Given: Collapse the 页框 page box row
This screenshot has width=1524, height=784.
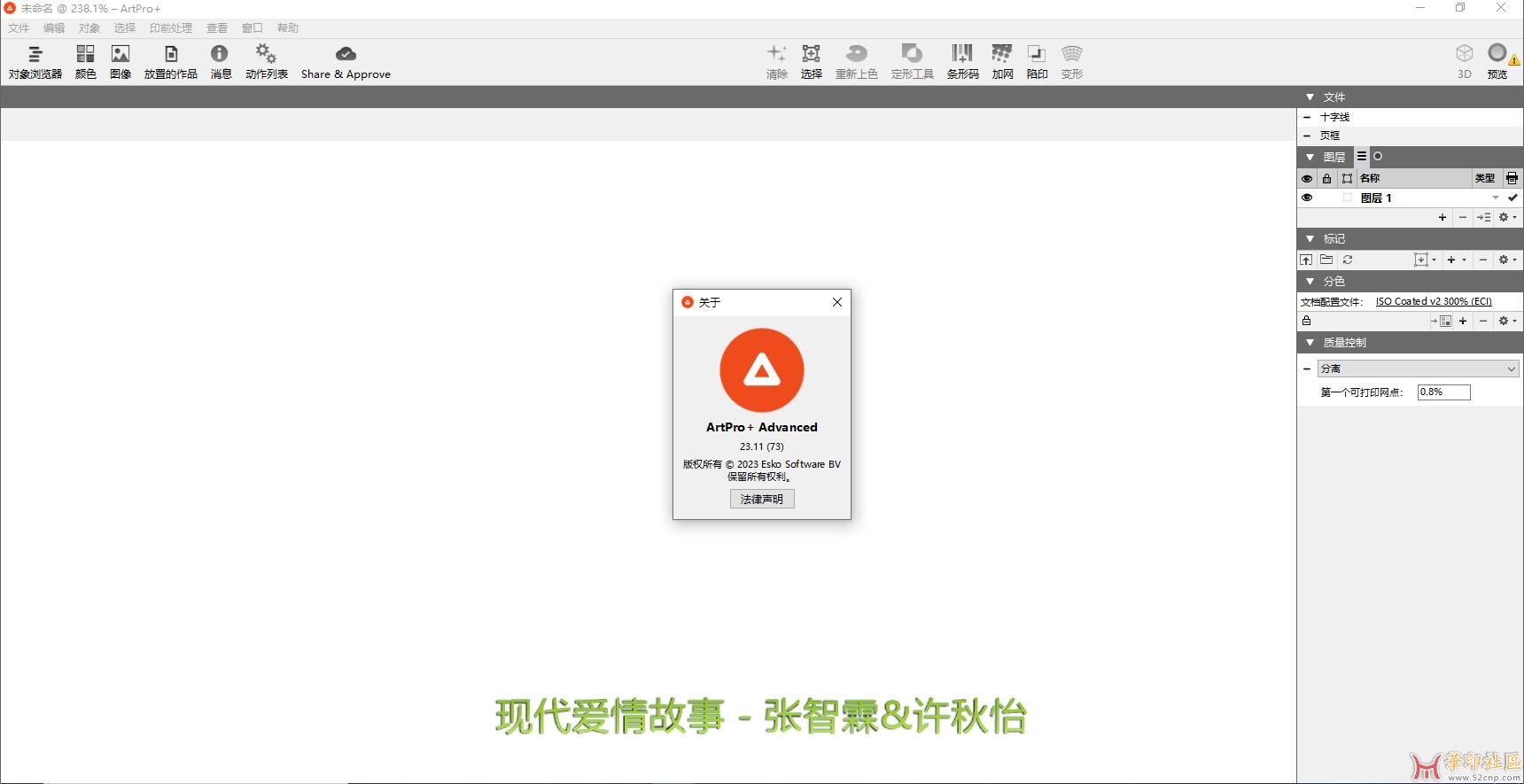Looking at the screenshot, I should point(1307,136).
